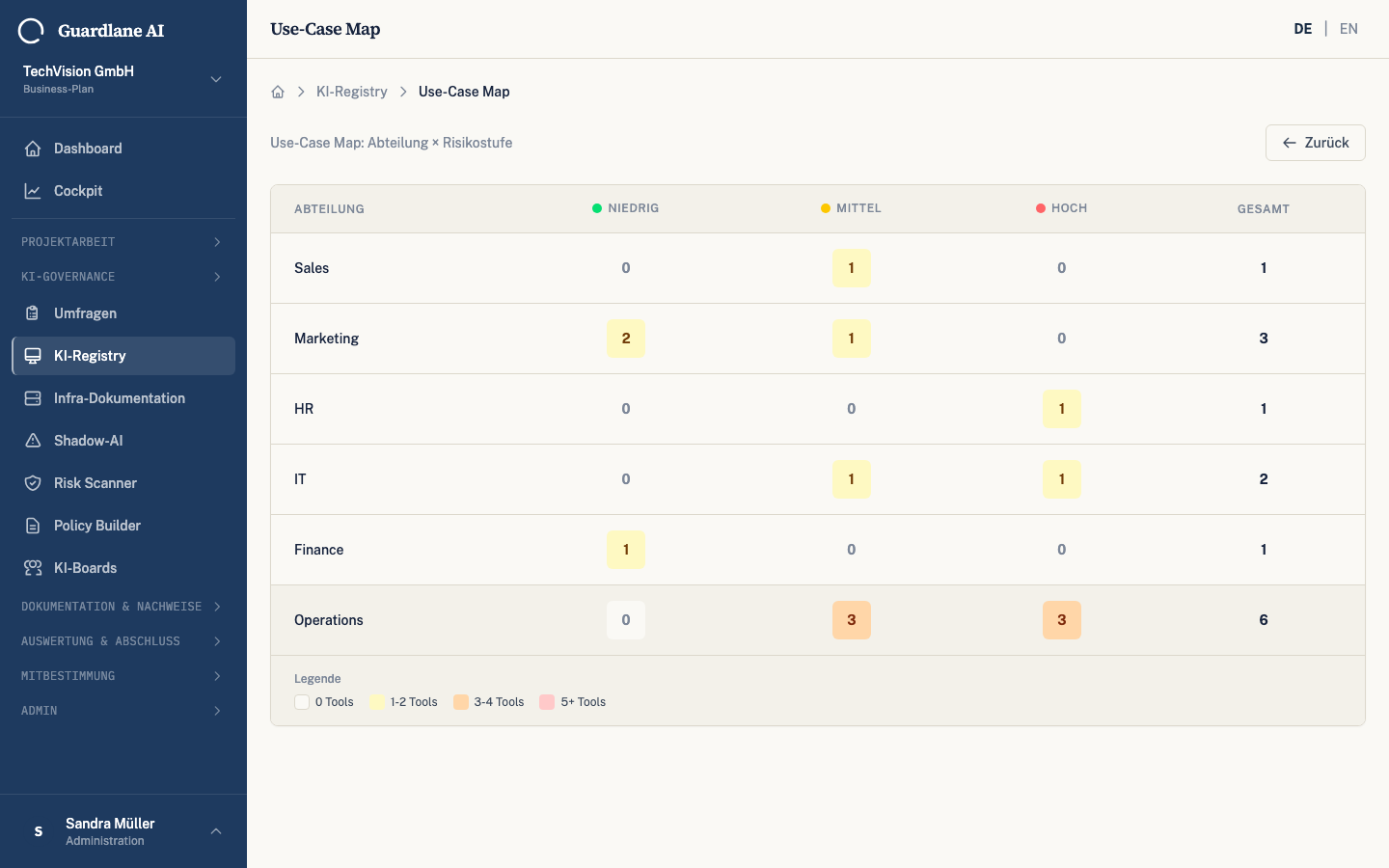Screen dimensions: 1389x868
Task: Open Risk Scanner in the sidebar
Action: (x=123, y=483)
